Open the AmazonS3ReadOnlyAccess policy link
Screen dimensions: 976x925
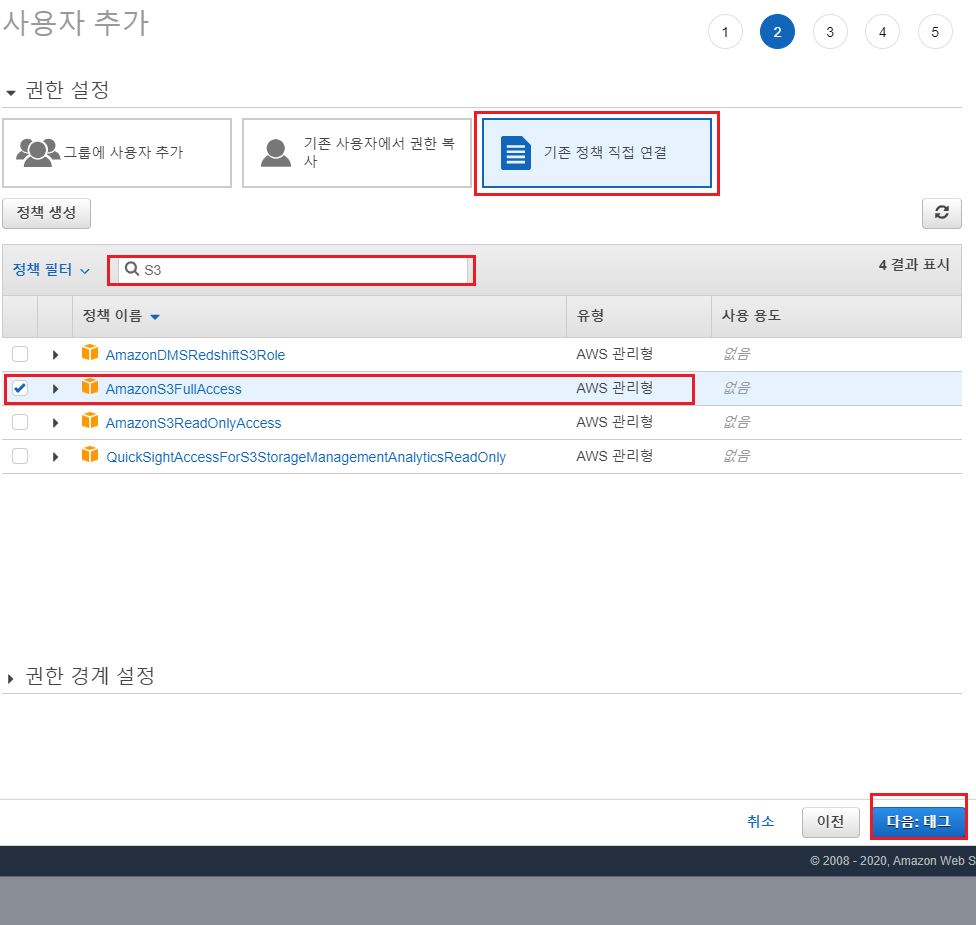(x=194, y=423)
